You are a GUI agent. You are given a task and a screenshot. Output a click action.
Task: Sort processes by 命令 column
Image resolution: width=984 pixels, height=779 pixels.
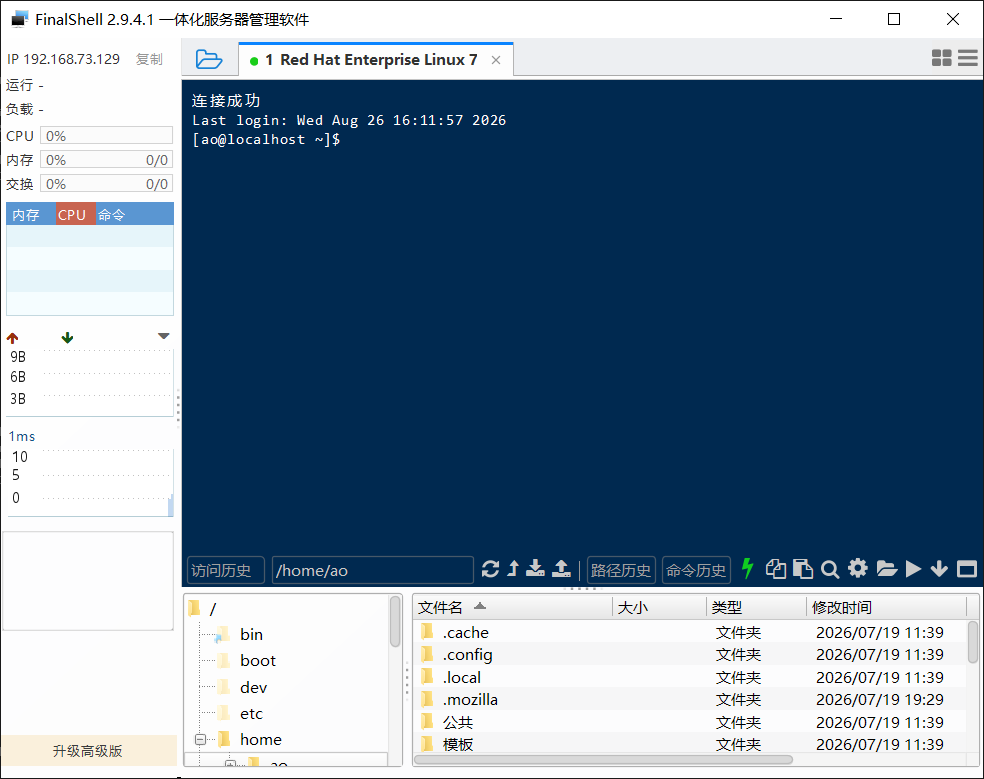134,214
